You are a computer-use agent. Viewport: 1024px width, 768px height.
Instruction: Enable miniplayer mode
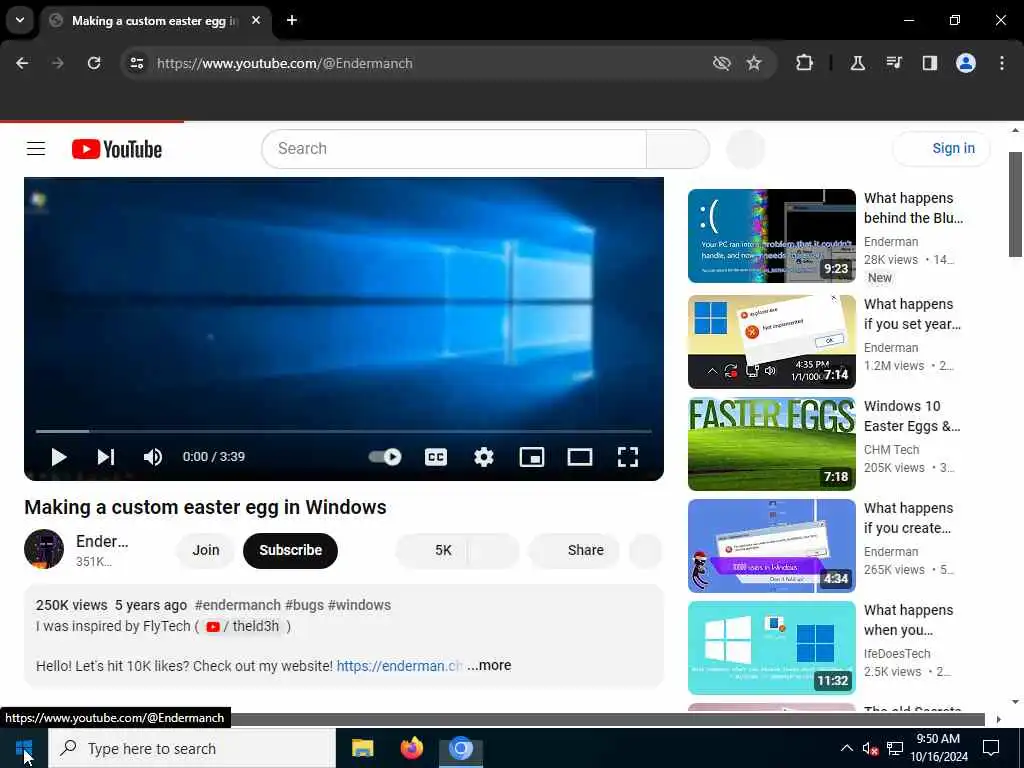tap(532, 457)
